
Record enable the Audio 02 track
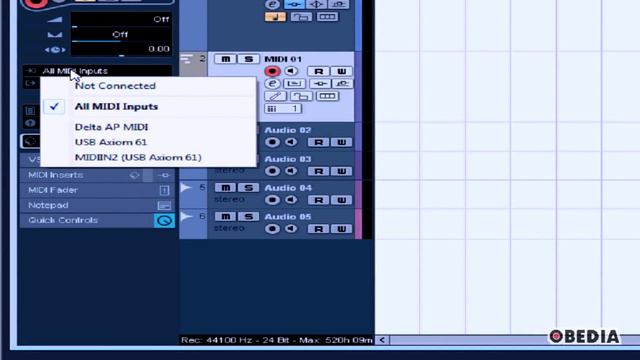(272, 142)
